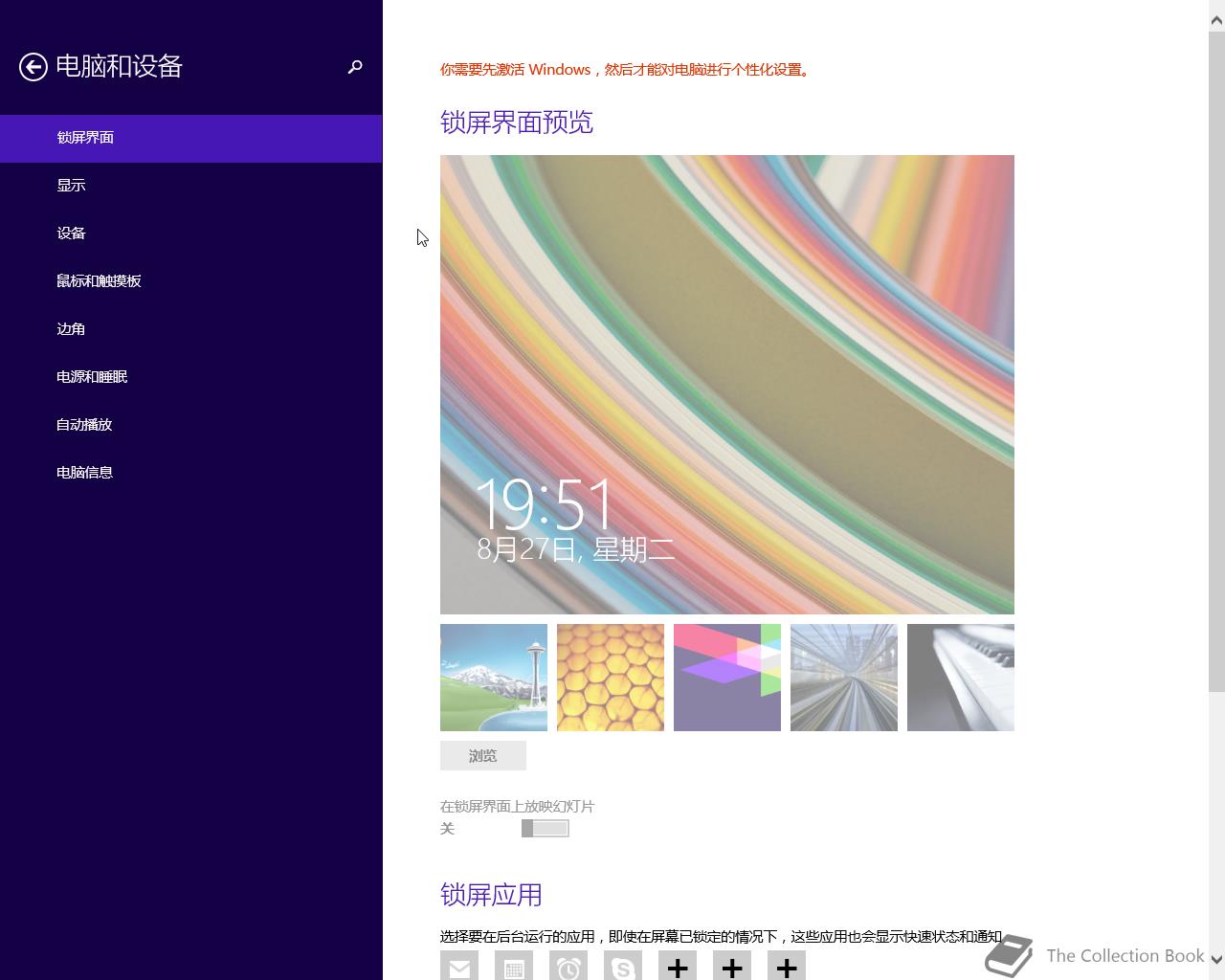The image size is (1225, 980).
Task: Choose the yellow honeycomb lock screen thumbnail
Action: tap(611, 678)
